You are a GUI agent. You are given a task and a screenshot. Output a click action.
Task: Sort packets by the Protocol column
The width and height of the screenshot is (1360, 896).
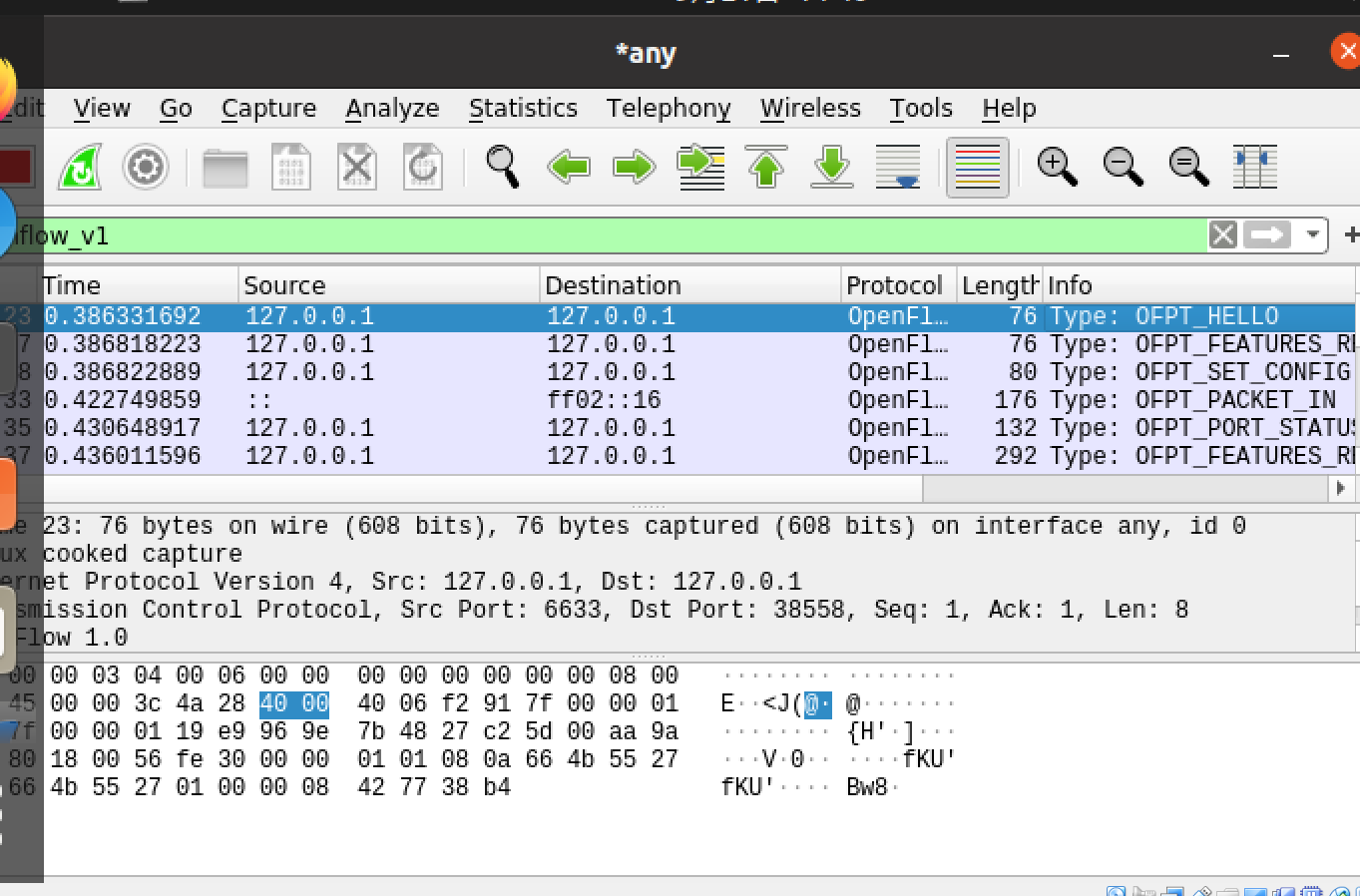(899, 285)
